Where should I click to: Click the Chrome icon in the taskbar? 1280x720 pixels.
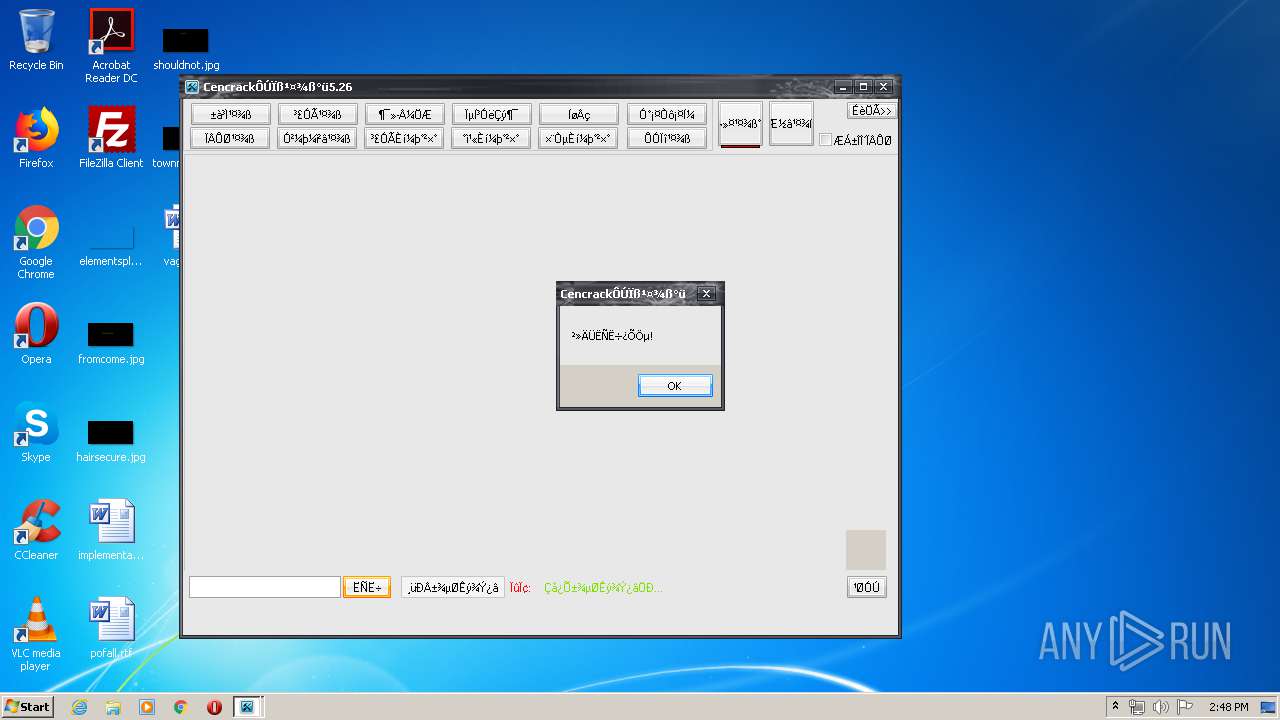181,707
